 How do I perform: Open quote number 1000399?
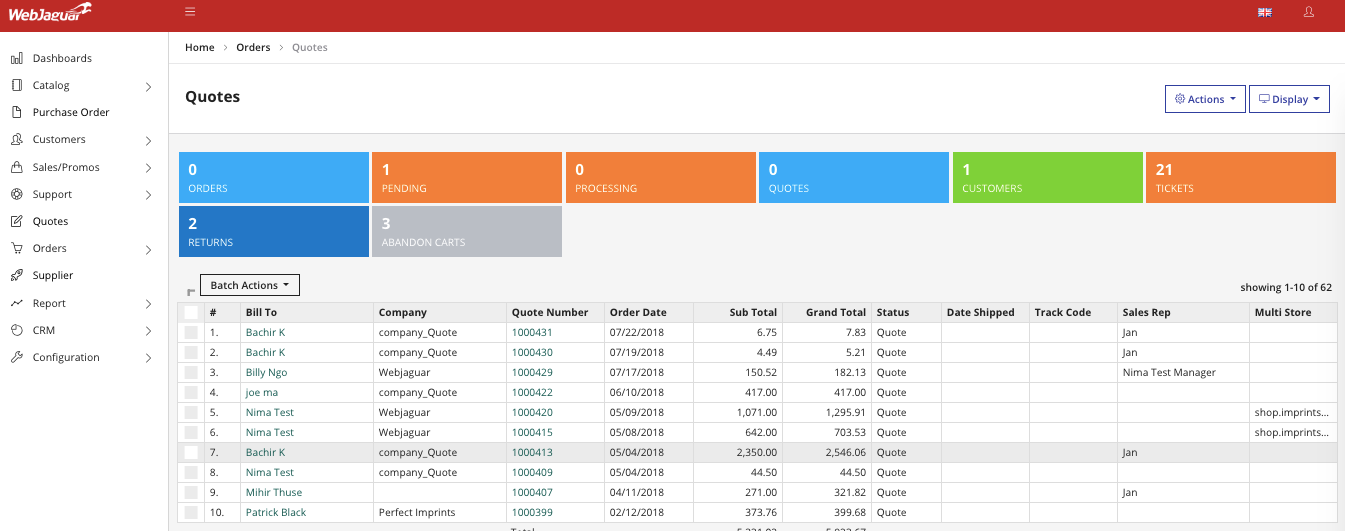pos(532,512)
